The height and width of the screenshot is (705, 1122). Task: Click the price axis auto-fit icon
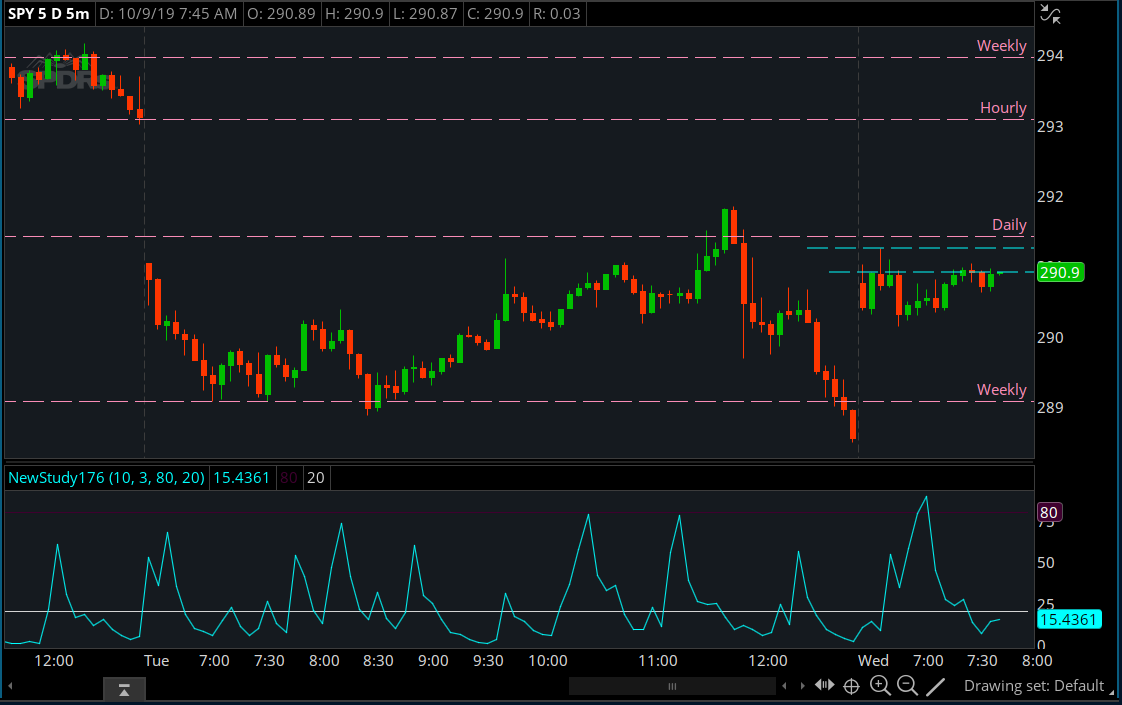(1050, 14)
